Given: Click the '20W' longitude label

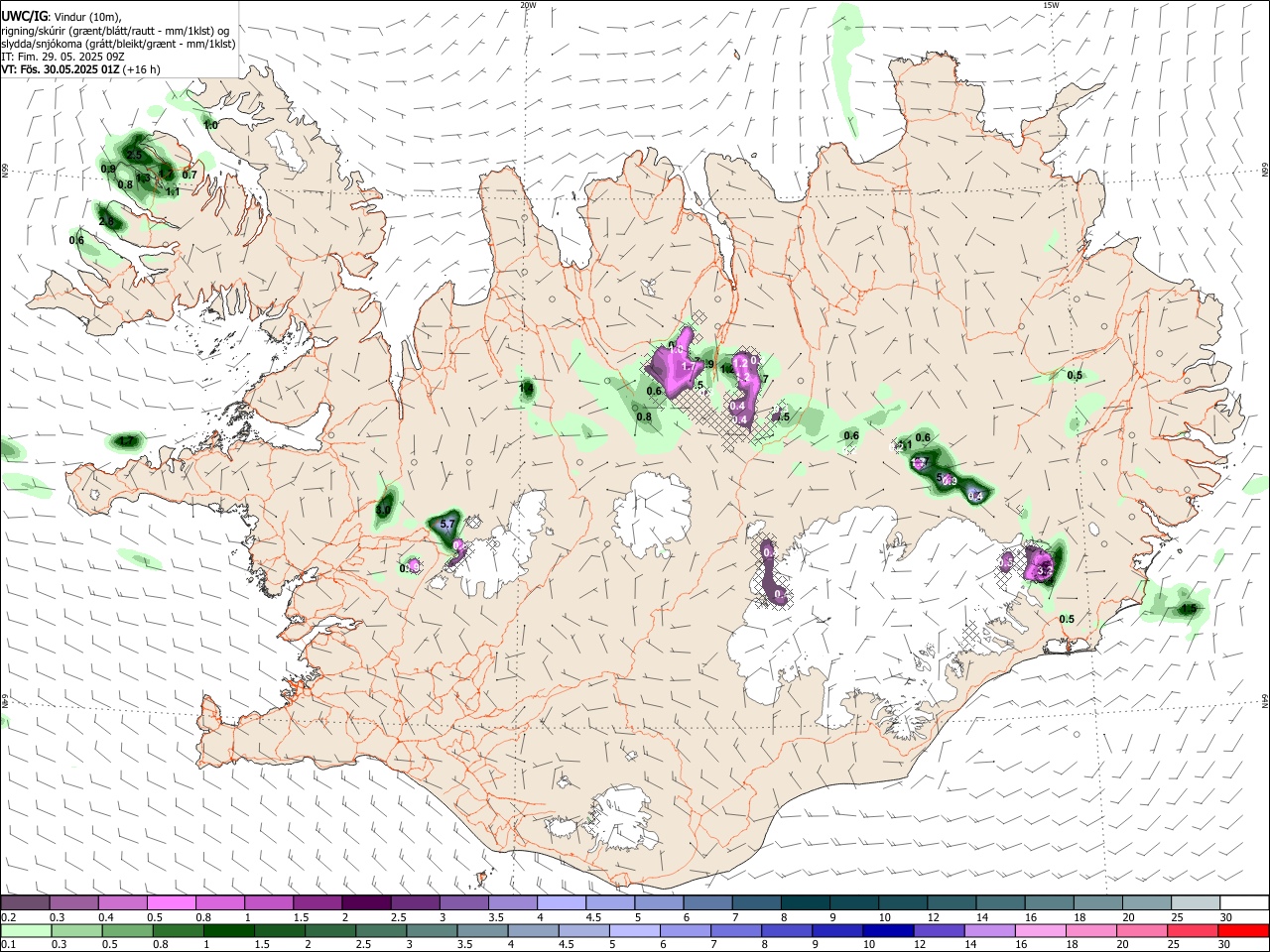Looking at the screenshot, I should pos(528,5).
